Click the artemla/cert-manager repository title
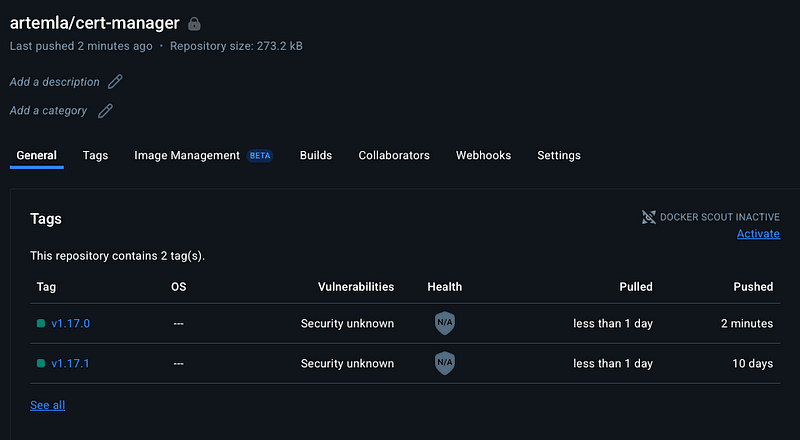Image resolution: width=800 pixels, height=440 pixels. pyautogui.click(x=94, y=23)
